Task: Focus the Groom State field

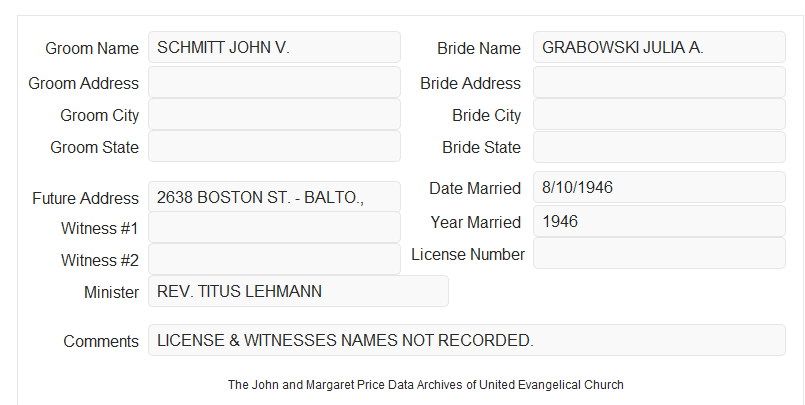Action: 274,146
